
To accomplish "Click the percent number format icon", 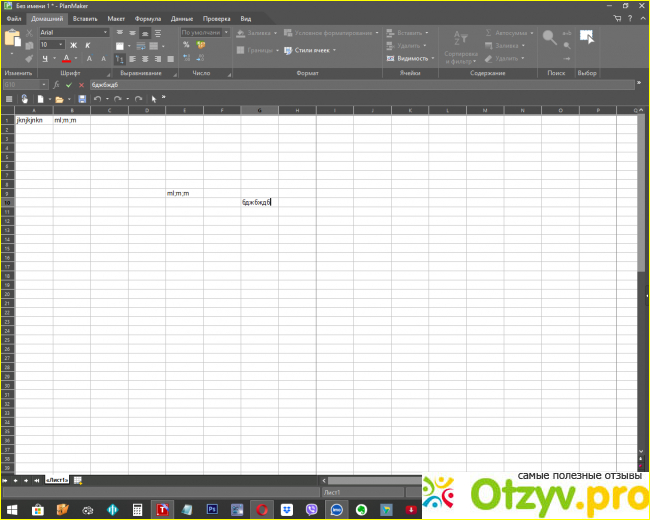I will click(186, 45).
